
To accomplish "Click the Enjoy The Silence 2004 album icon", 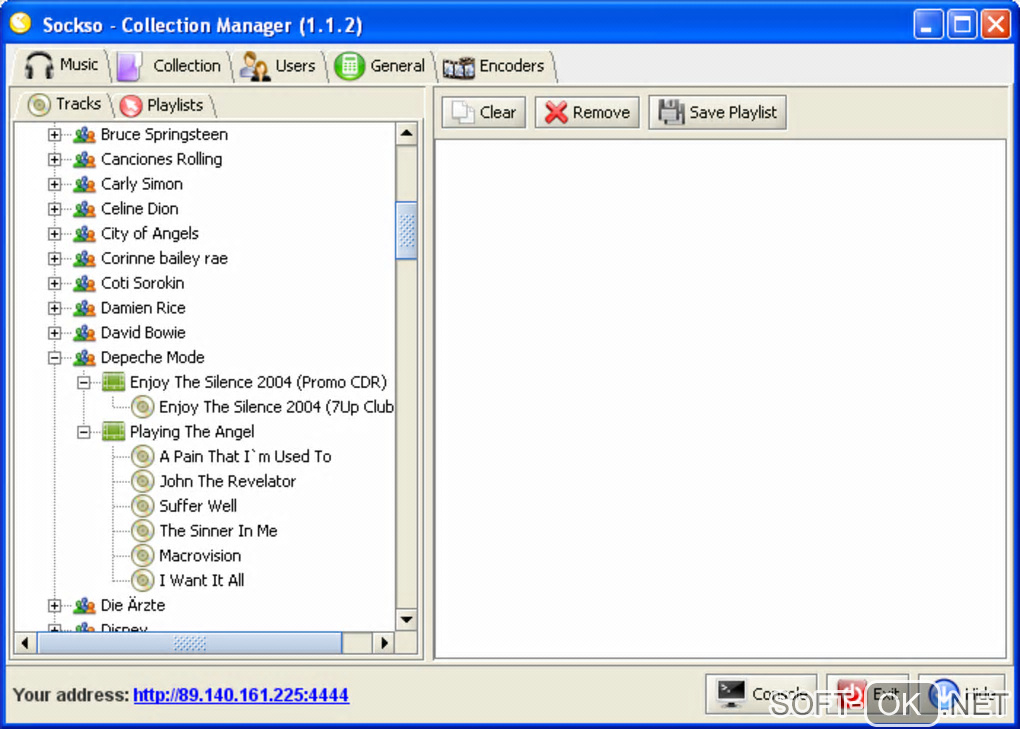I will [113, 382].
